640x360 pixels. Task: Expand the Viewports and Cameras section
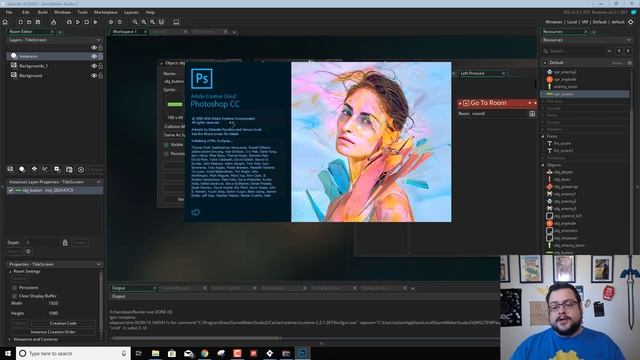point(10,339)
